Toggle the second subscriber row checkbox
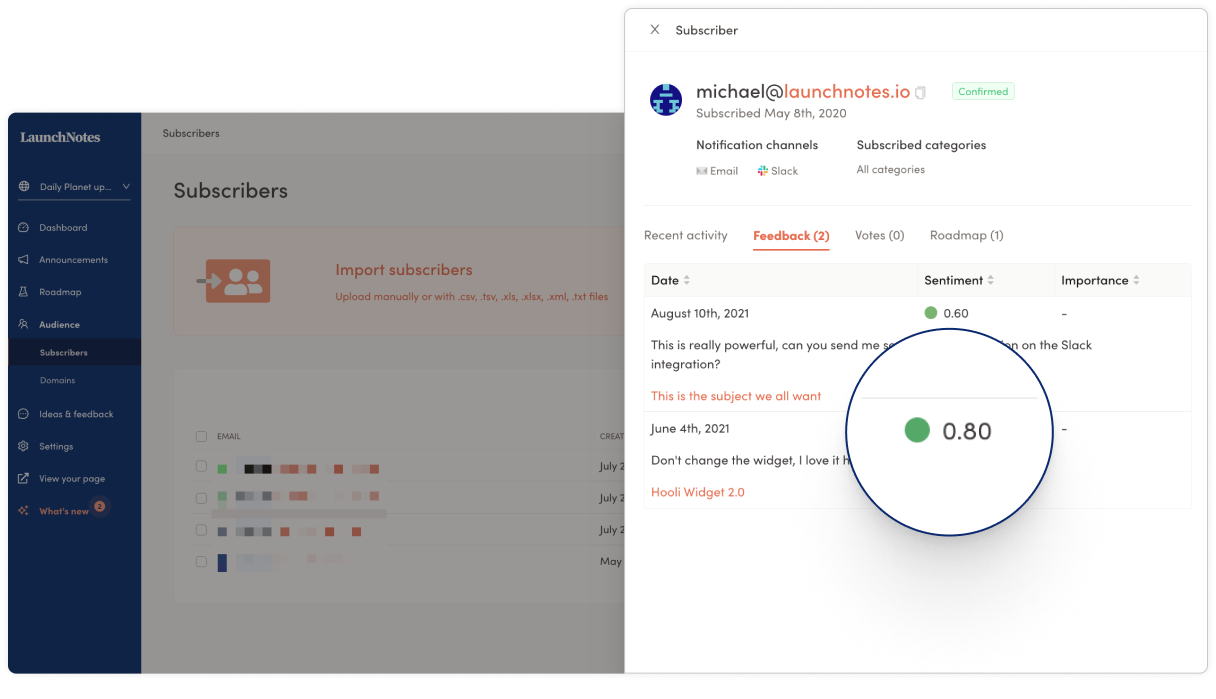The width and height of the screenshot is (1216, 699). point(201,497)
